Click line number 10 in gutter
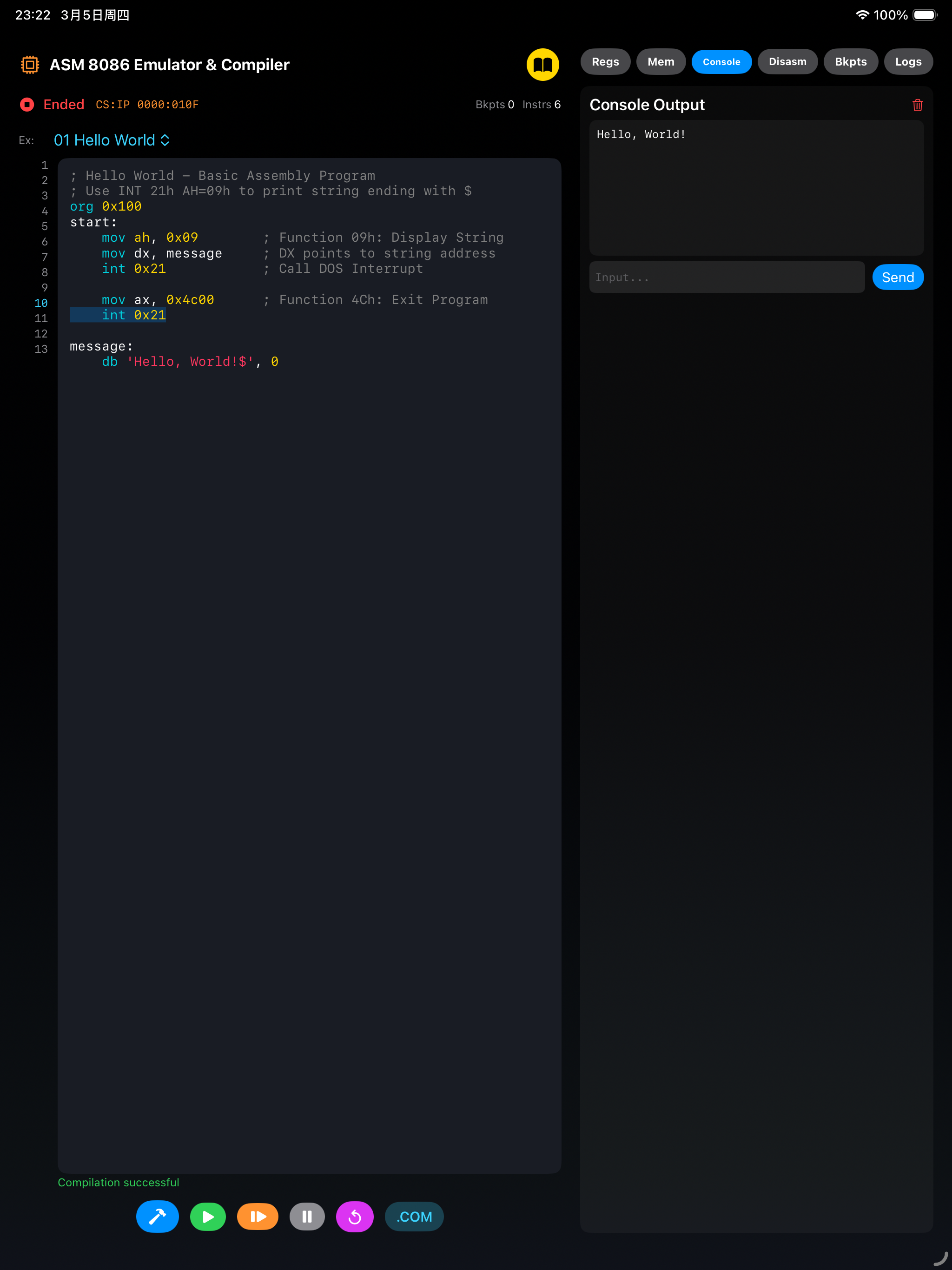Screen dimensions: 952x1270 point(41,303)
